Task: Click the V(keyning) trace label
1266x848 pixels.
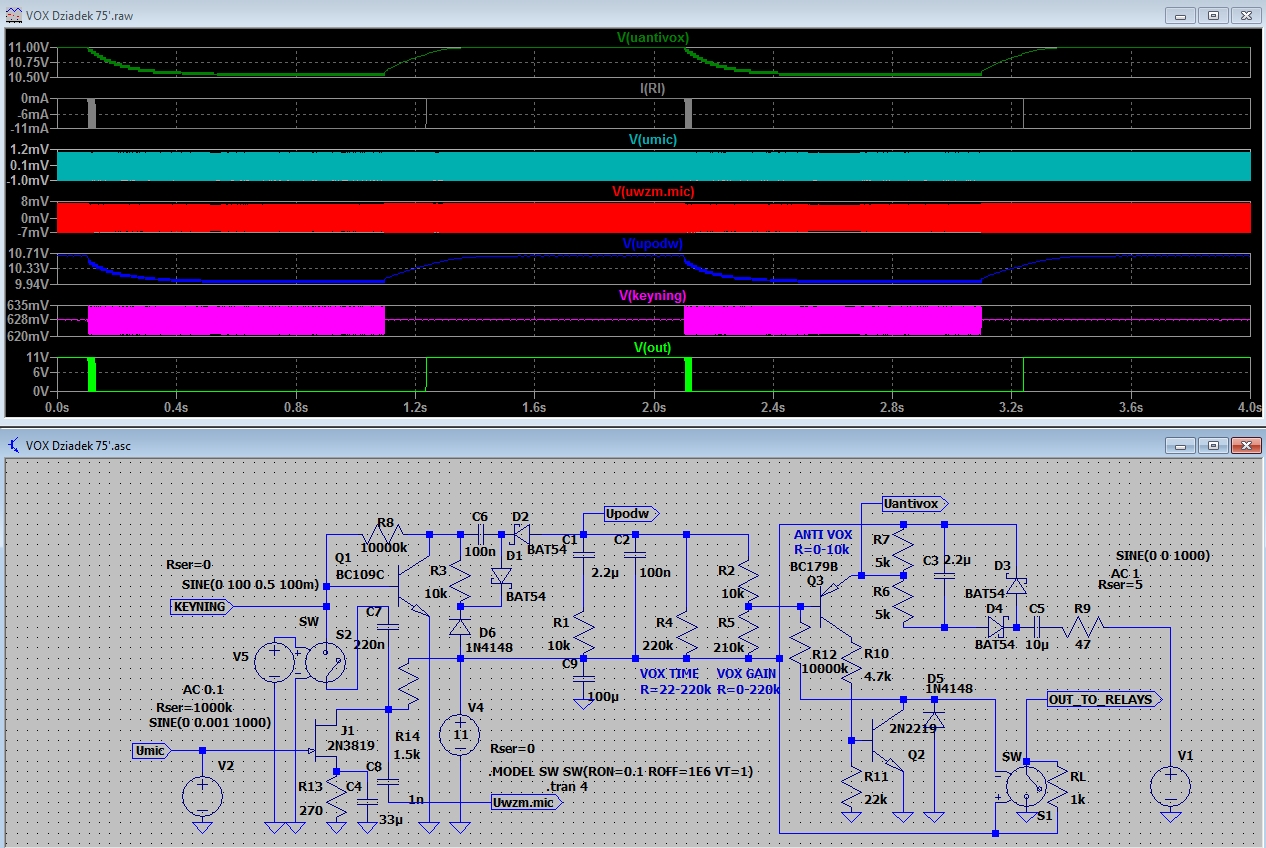Action: (652, 295)
